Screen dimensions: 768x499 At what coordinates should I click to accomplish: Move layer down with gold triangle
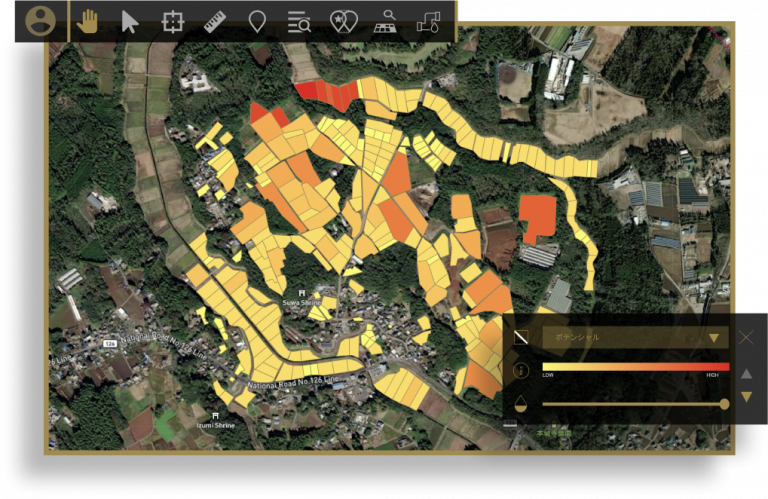pyautogui.click(x=746, y=397)
